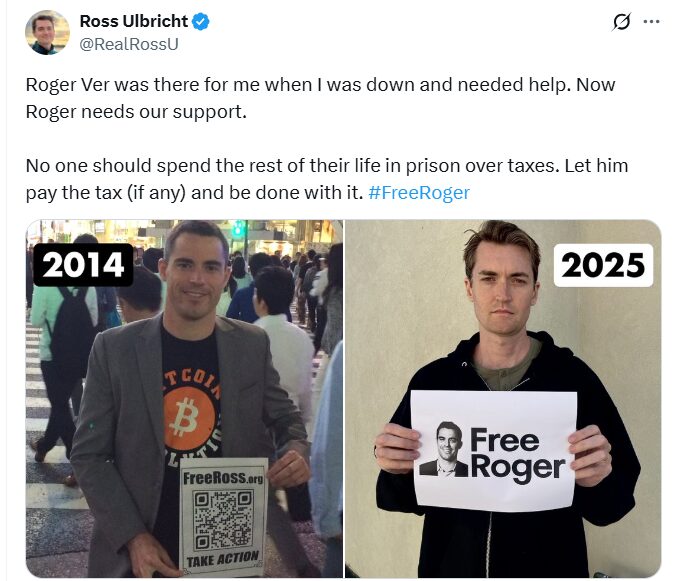The width and height of the screenshot is (676, 581).
Task: Click the FreeROSS.org text on the sign
Action: [x=222, y=478]
